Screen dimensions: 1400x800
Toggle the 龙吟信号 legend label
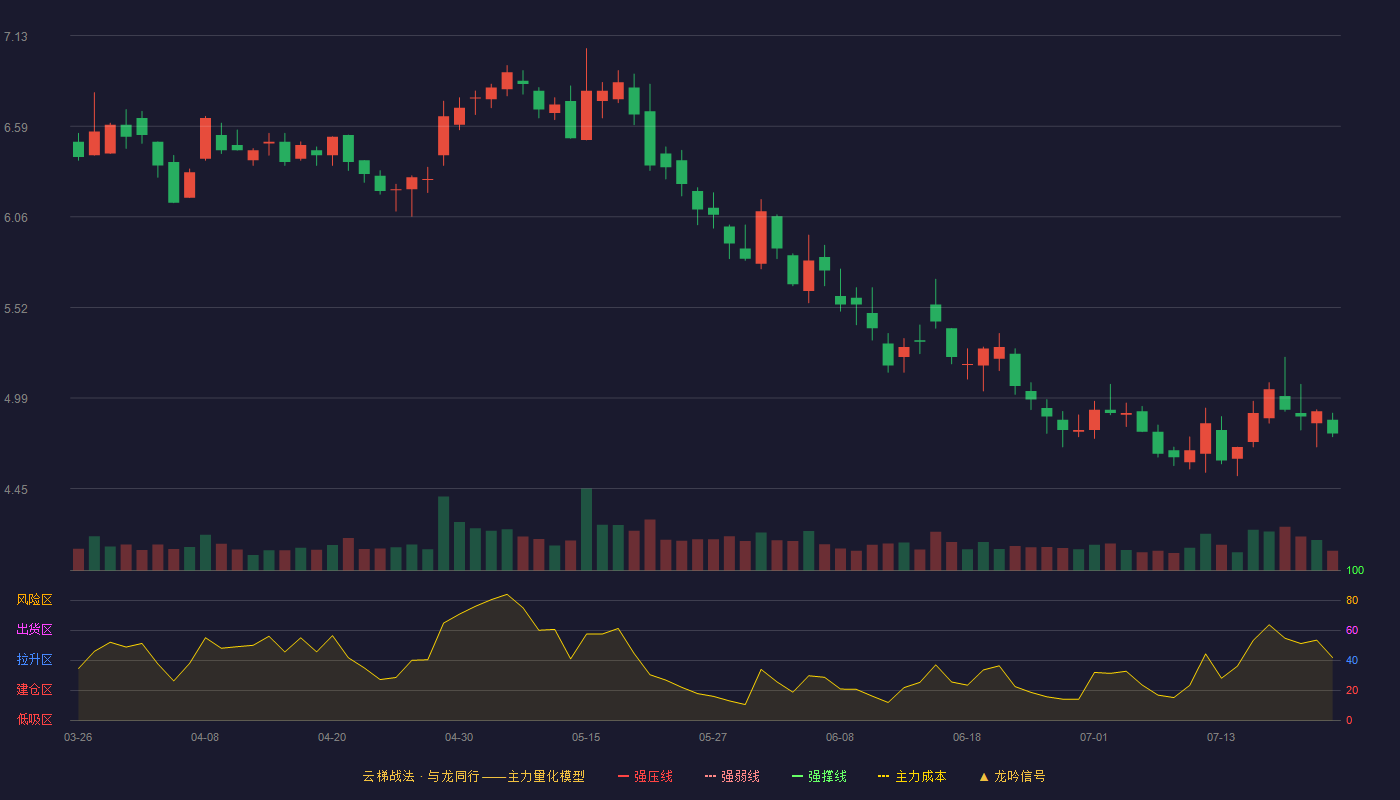[1020, 776]
